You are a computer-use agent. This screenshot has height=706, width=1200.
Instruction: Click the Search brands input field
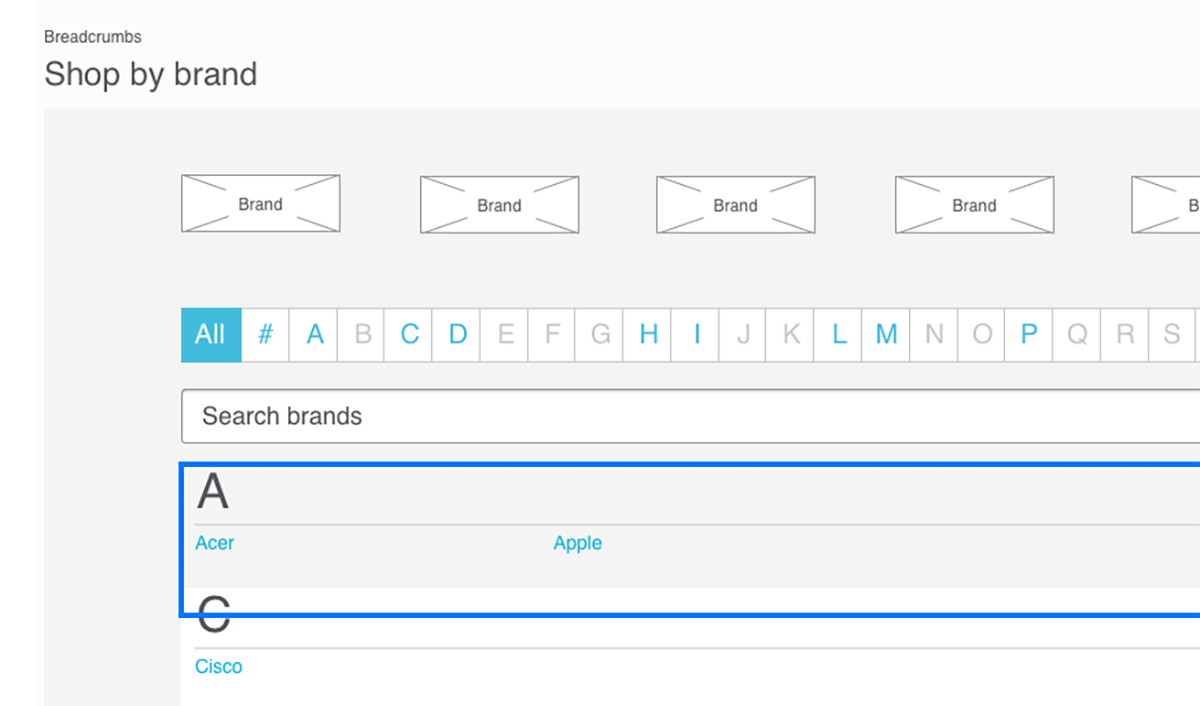point(690,416)
